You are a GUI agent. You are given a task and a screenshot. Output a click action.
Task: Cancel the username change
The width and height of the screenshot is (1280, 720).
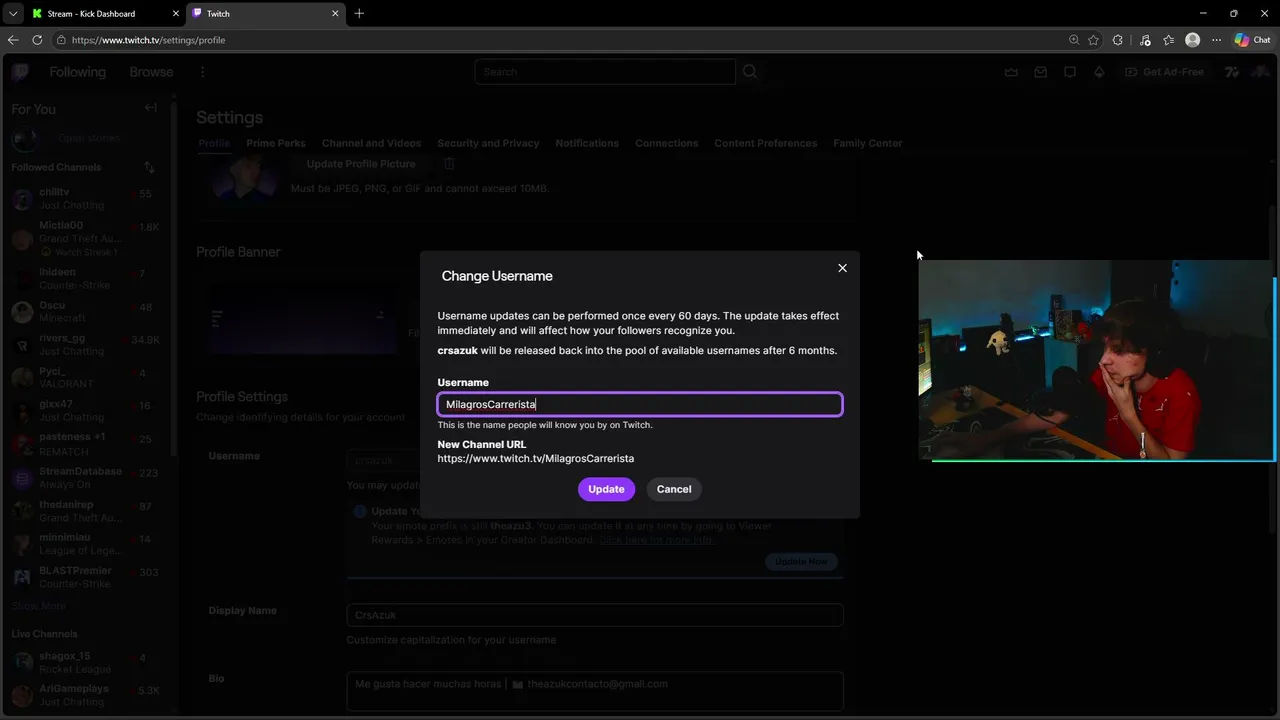tap(674, 489)
